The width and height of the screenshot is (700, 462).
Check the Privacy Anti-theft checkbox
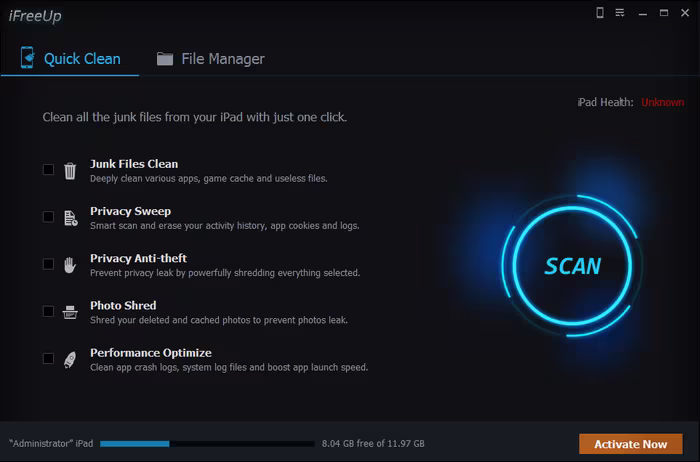point(48,264)
